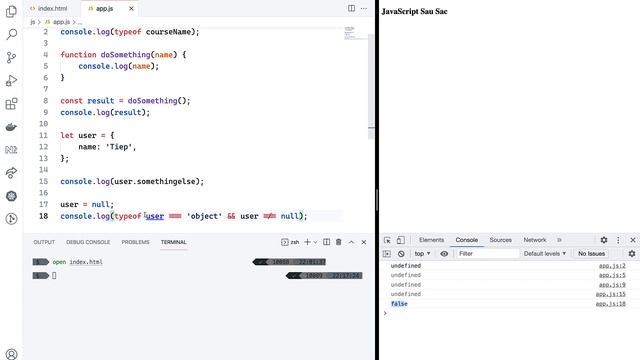The width and height of the screenshot is (640, 360).
Task: Open the DevTools Sources tab
Action: (x=500, y=240)
